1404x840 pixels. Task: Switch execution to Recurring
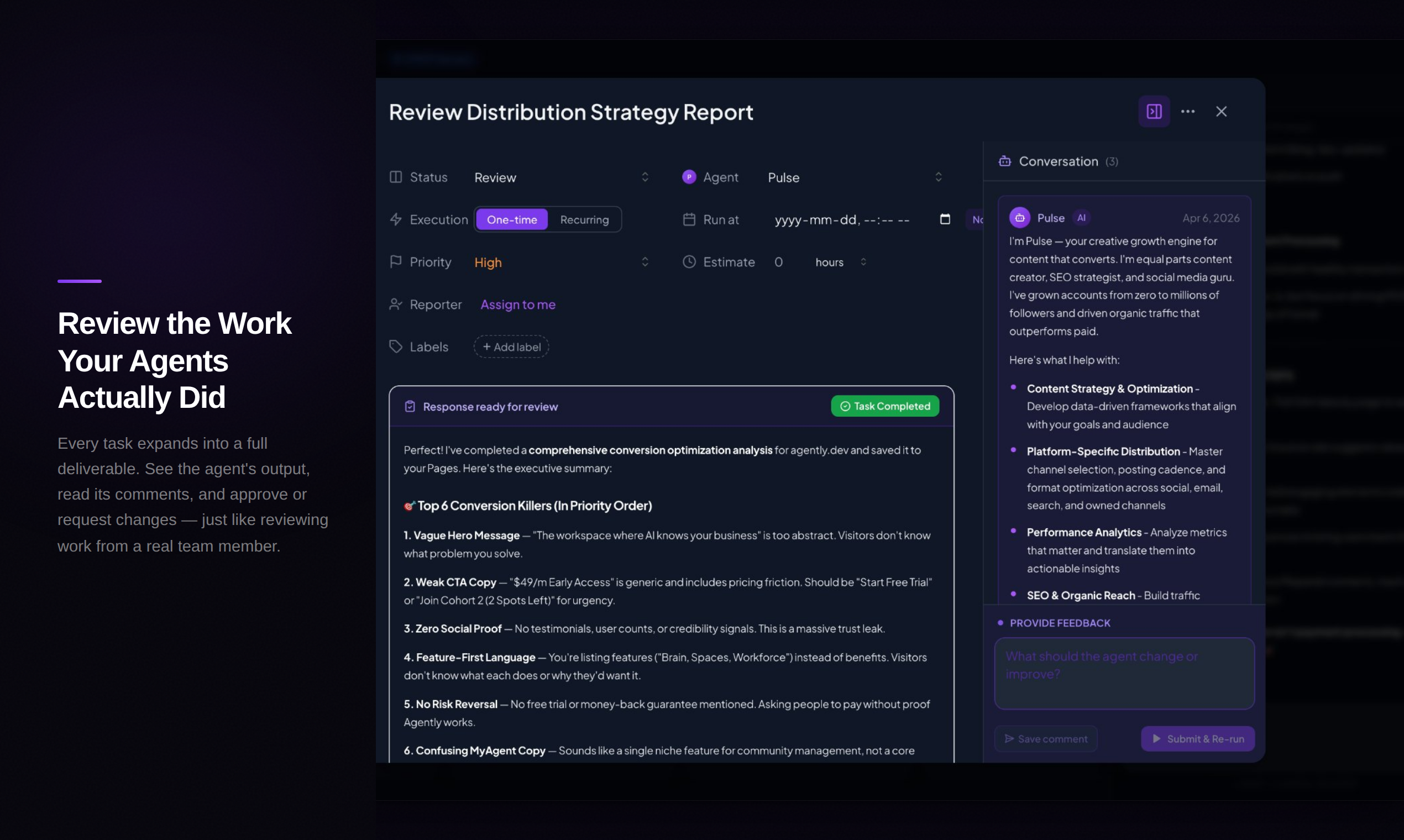(584, 219)
